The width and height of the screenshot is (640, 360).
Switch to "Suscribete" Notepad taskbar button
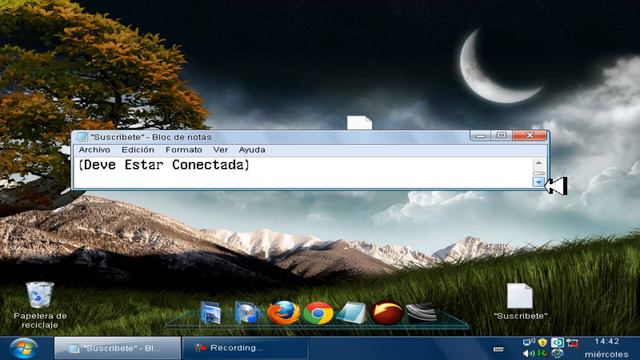118,348
